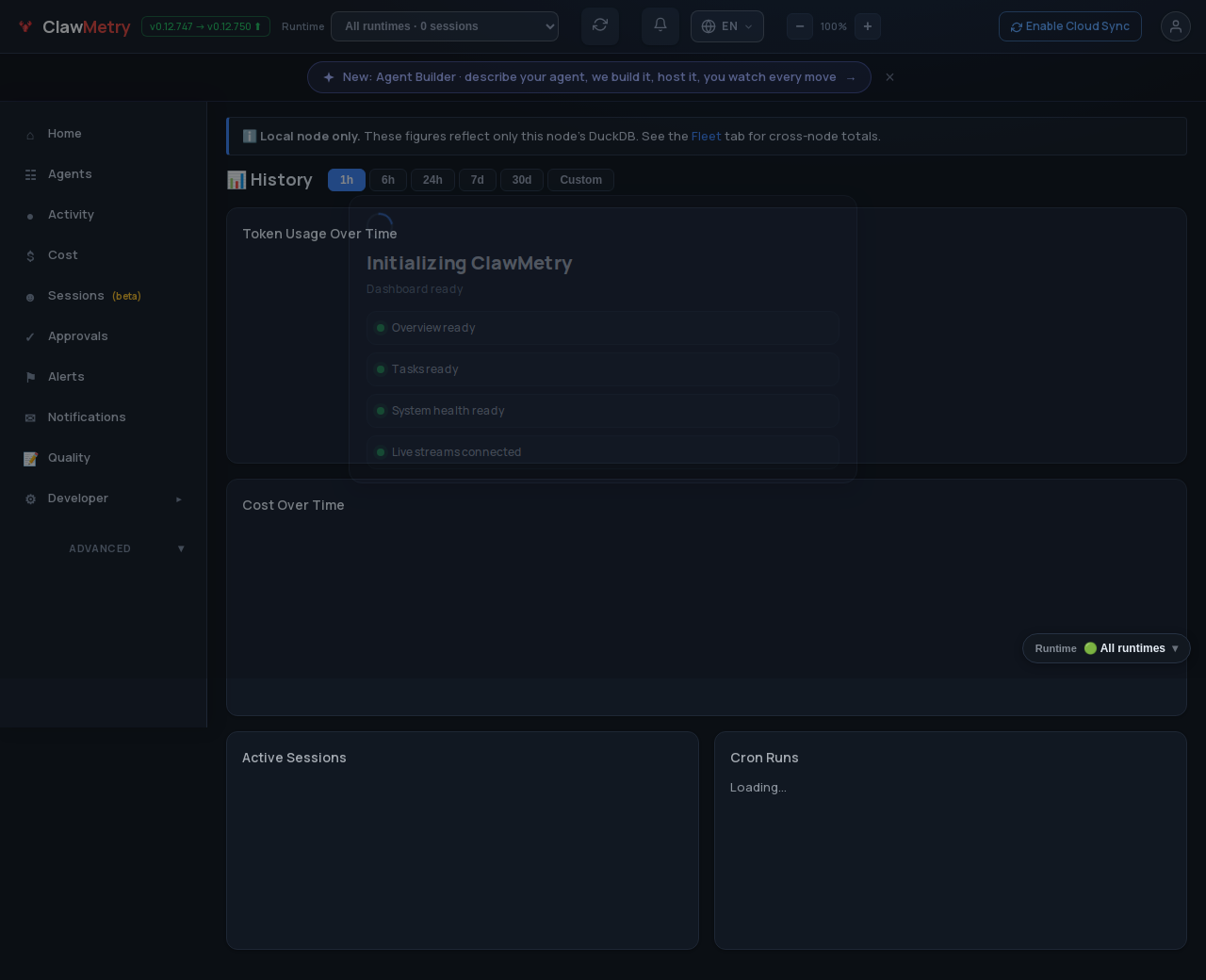Image resolution: width=1206 pixels, height=980 pixels.
Task: Click the 'Token Usage Over Time' card title
Action: click(319, 234)
